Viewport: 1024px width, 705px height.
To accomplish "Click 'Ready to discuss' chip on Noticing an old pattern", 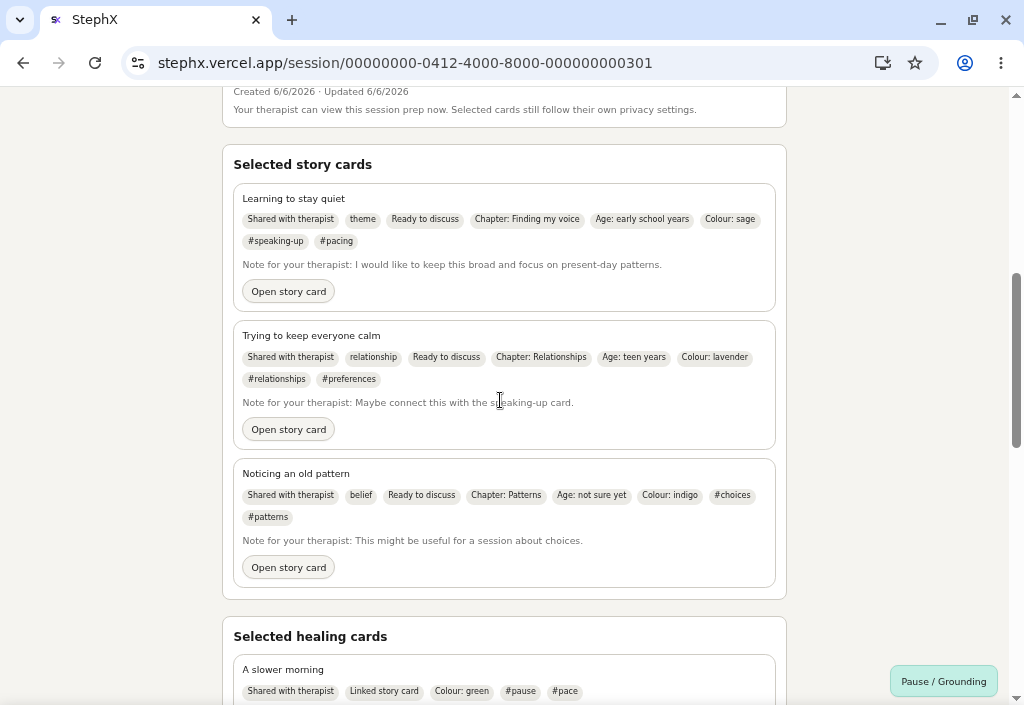I will [422, 495].
